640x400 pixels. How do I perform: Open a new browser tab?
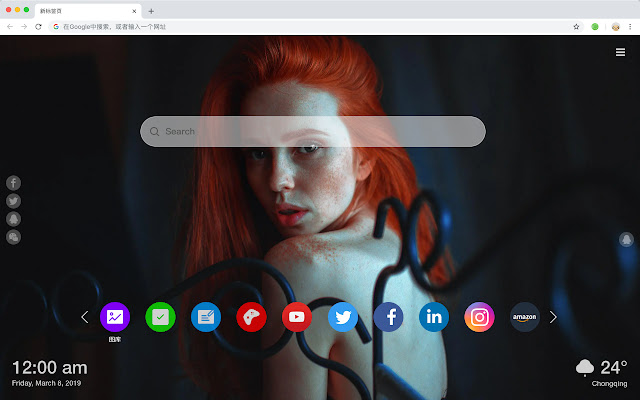pyautogui.click(x=151, y=11)
